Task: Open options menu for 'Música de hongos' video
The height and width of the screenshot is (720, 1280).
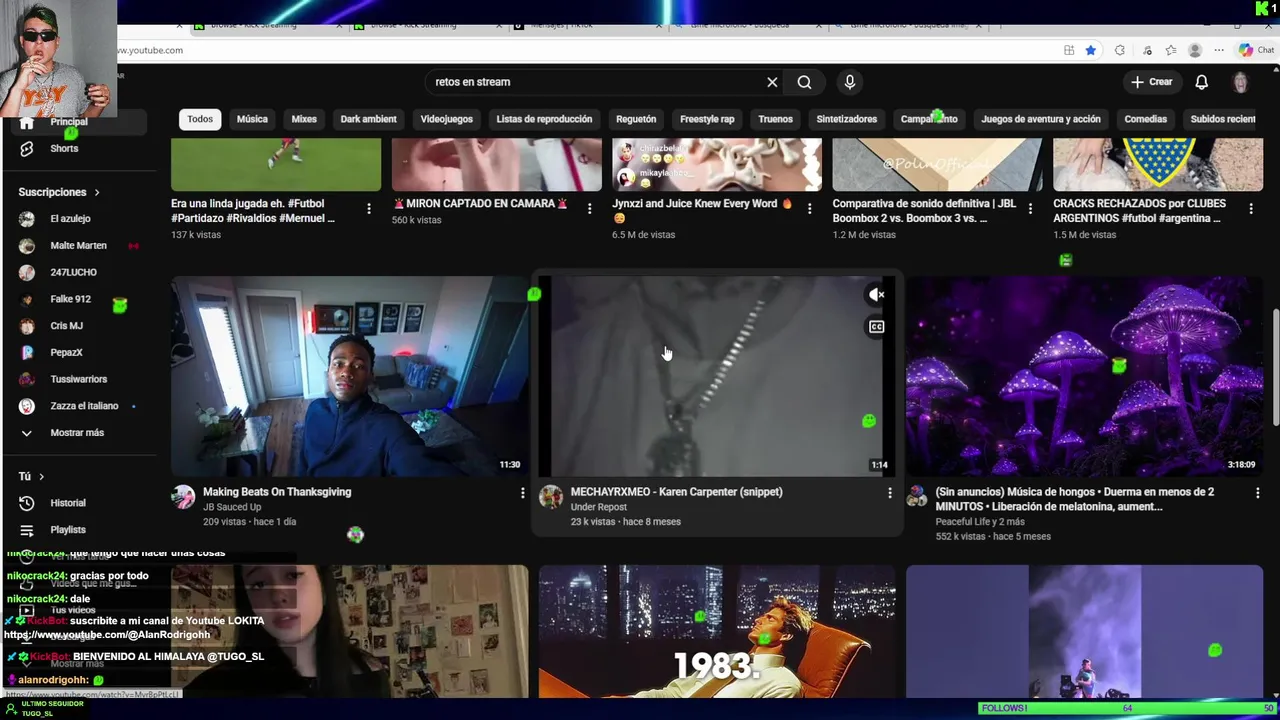Action: (1257, 493)
